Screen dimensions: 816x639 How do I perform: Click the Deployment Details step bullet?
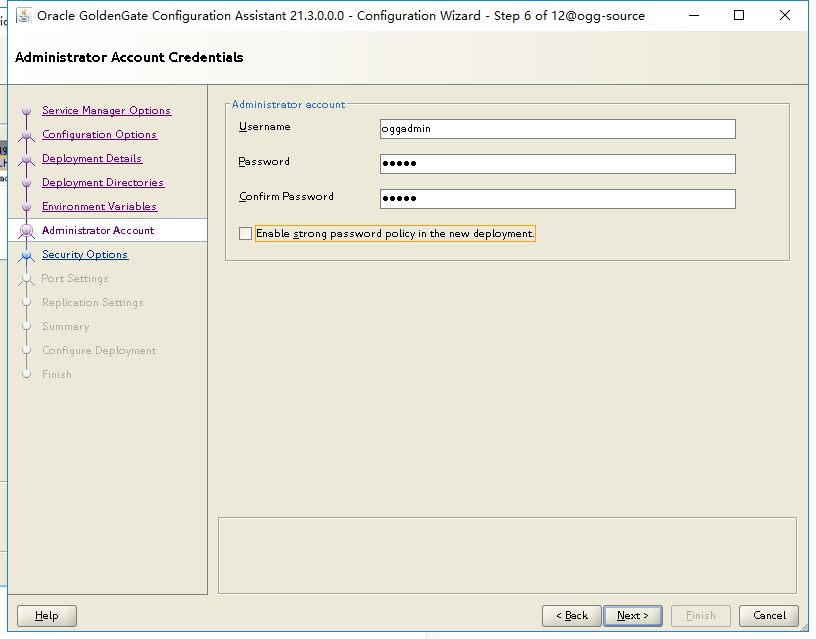tap(27, 159)
